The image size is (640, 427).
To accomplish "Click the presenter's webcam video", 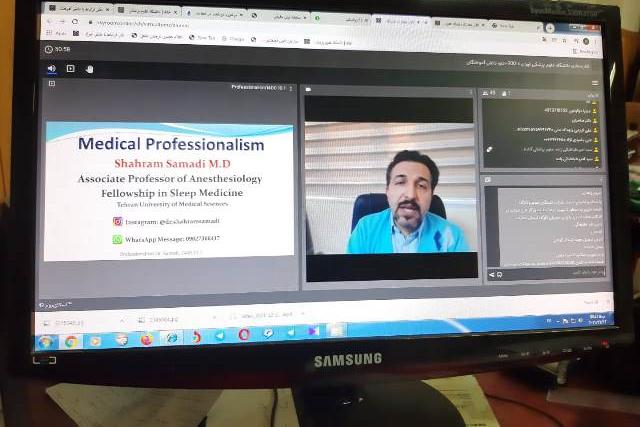I will tap(390, 188).
